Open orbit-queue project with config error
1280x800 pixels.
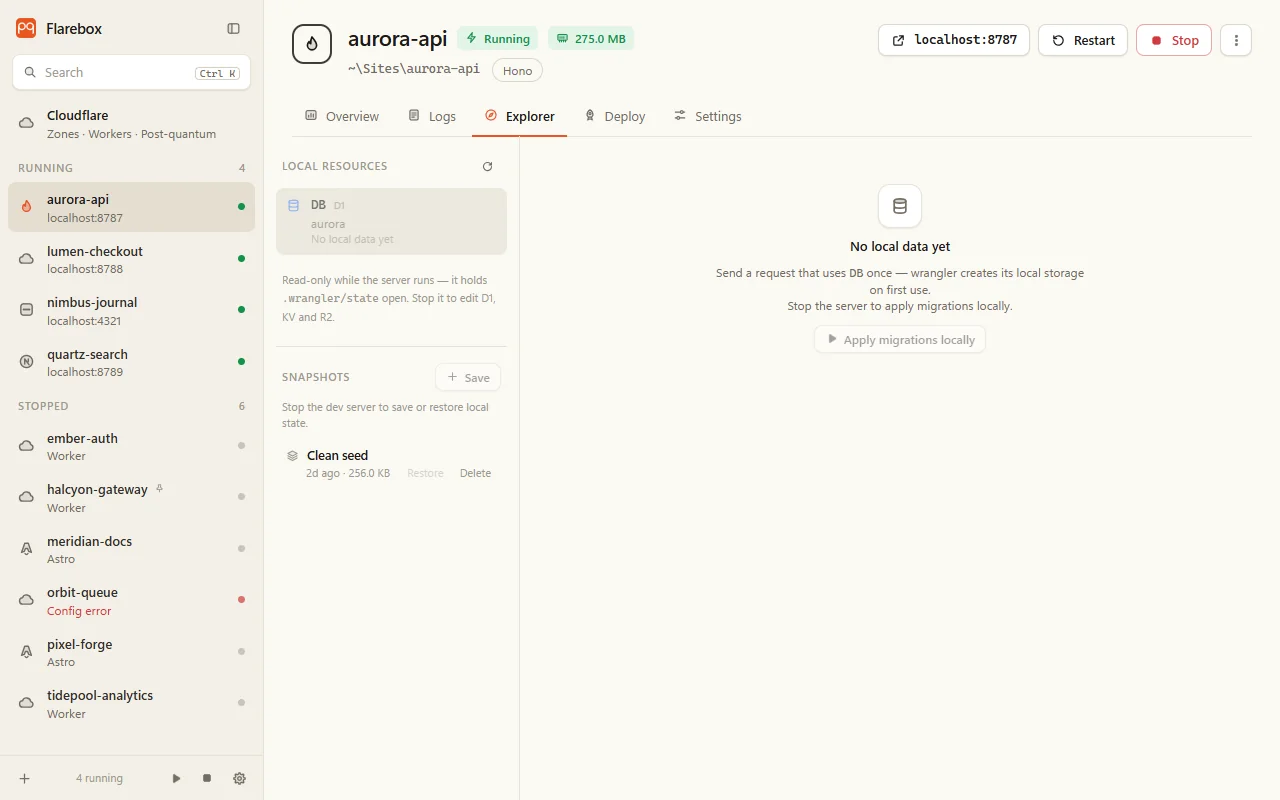tap(131, 600)
